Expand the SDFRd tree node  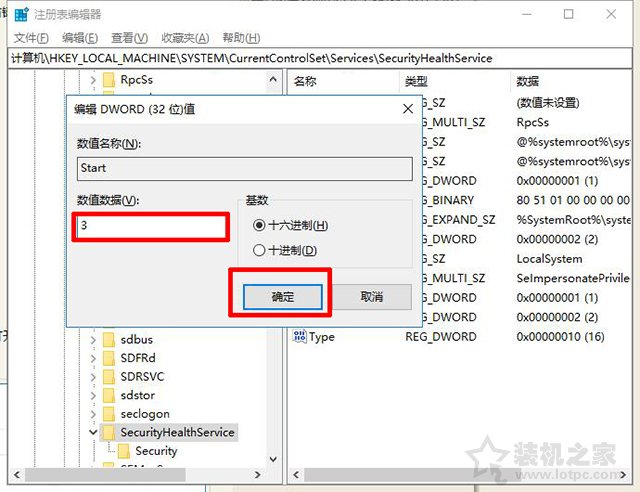tap(93, 359)
